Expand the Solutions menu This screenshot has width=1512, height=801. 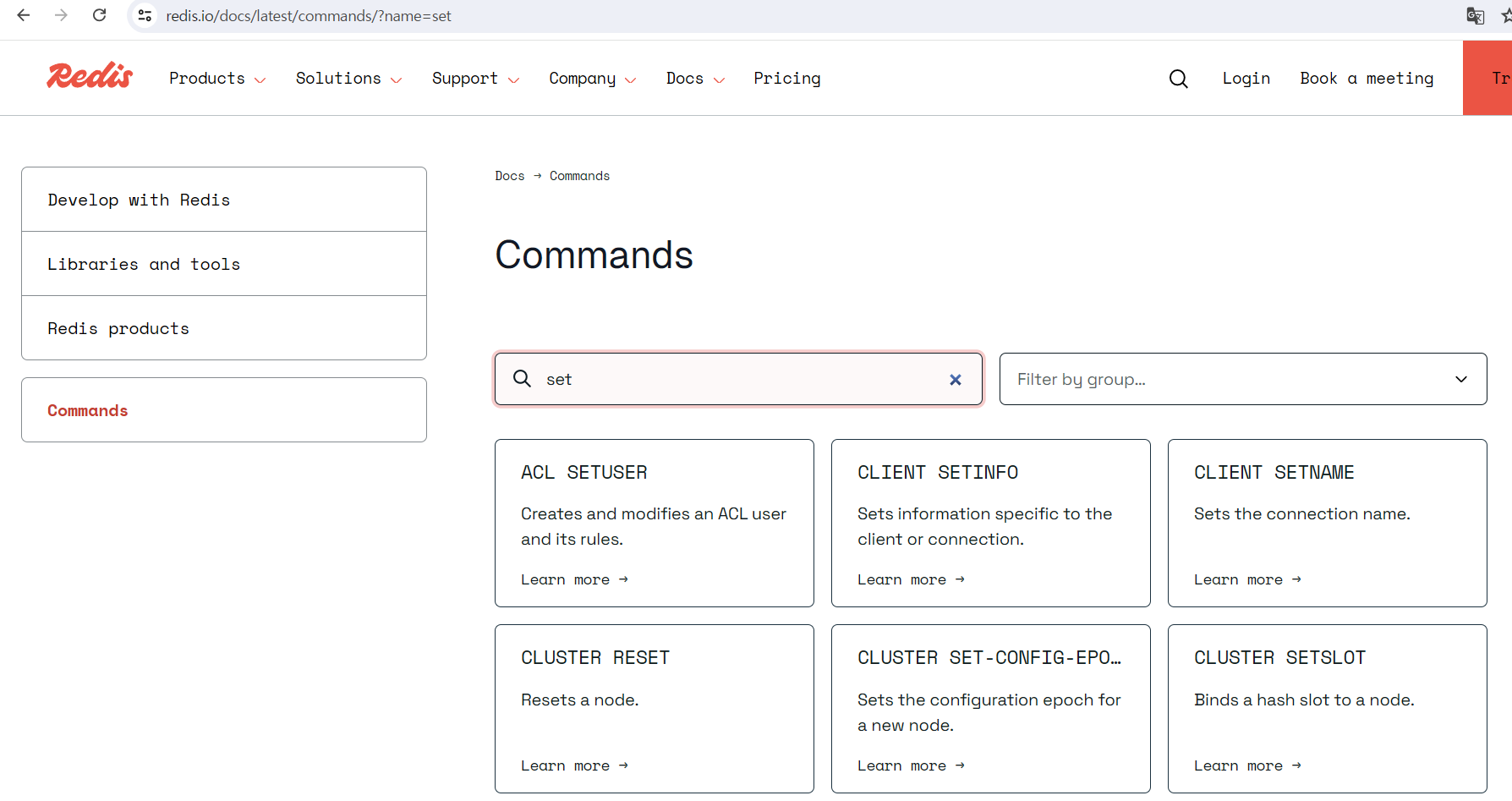pos(348,79)
